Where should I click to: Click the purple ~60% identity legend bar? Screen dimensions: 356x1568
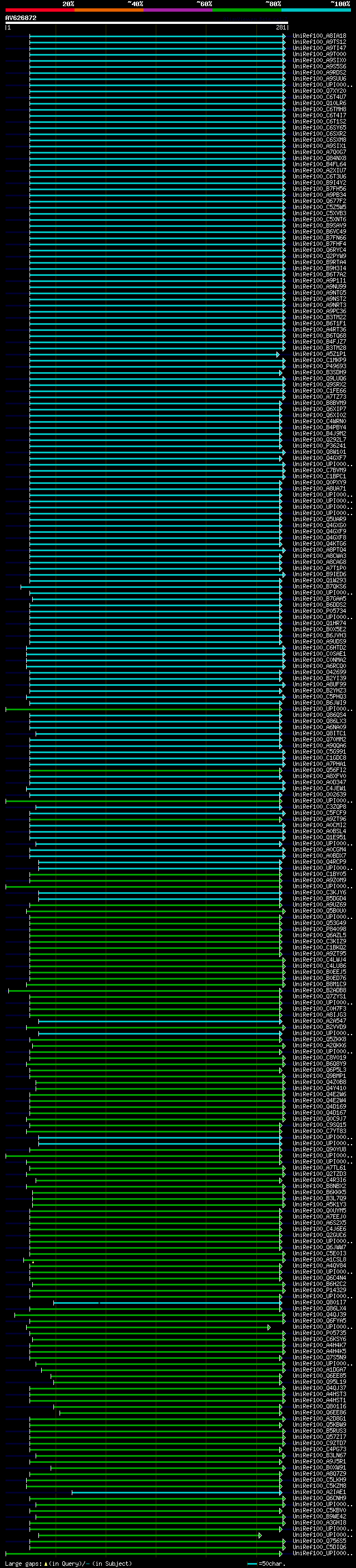179,10
